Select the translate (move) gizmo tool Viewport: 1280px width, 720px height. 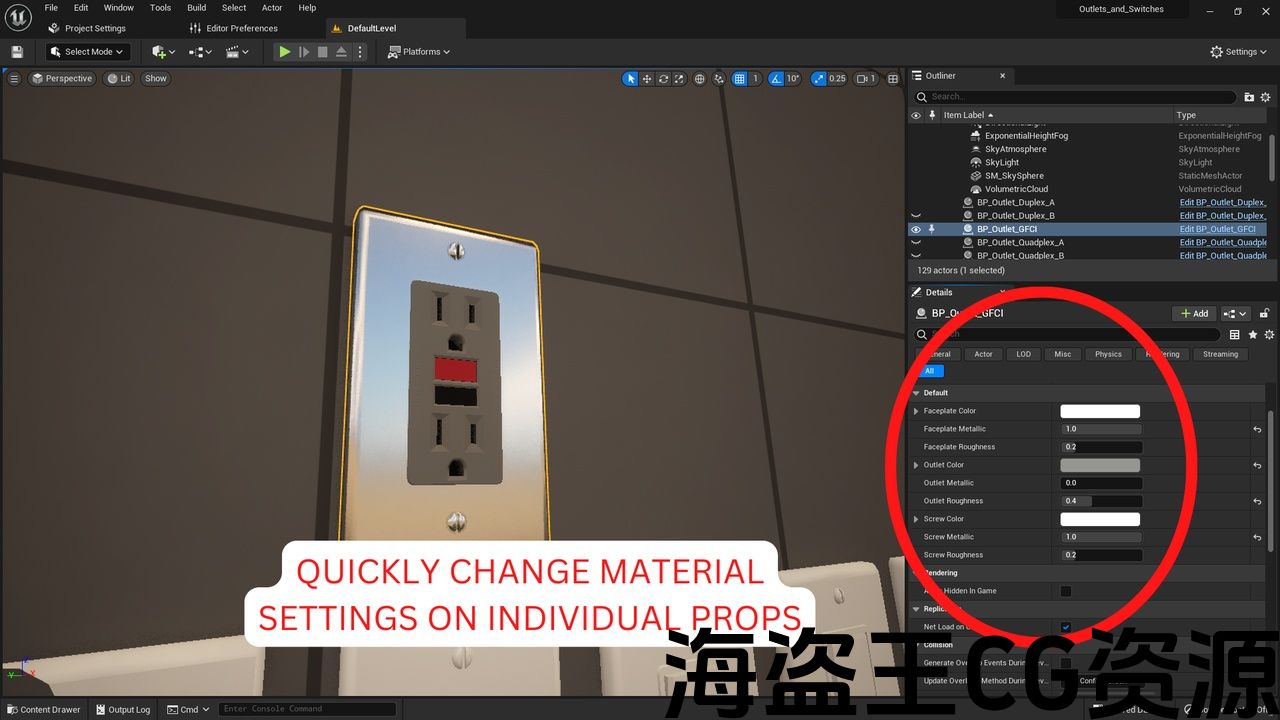(647, 79)
